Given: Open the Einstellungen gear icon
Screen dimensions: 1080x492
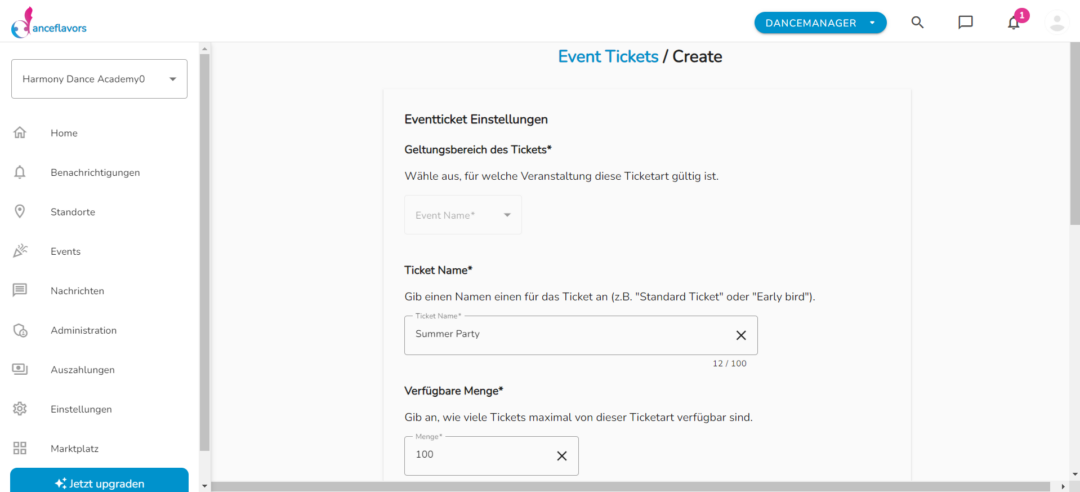Looking at the screenshot, I should click(20, 409).
